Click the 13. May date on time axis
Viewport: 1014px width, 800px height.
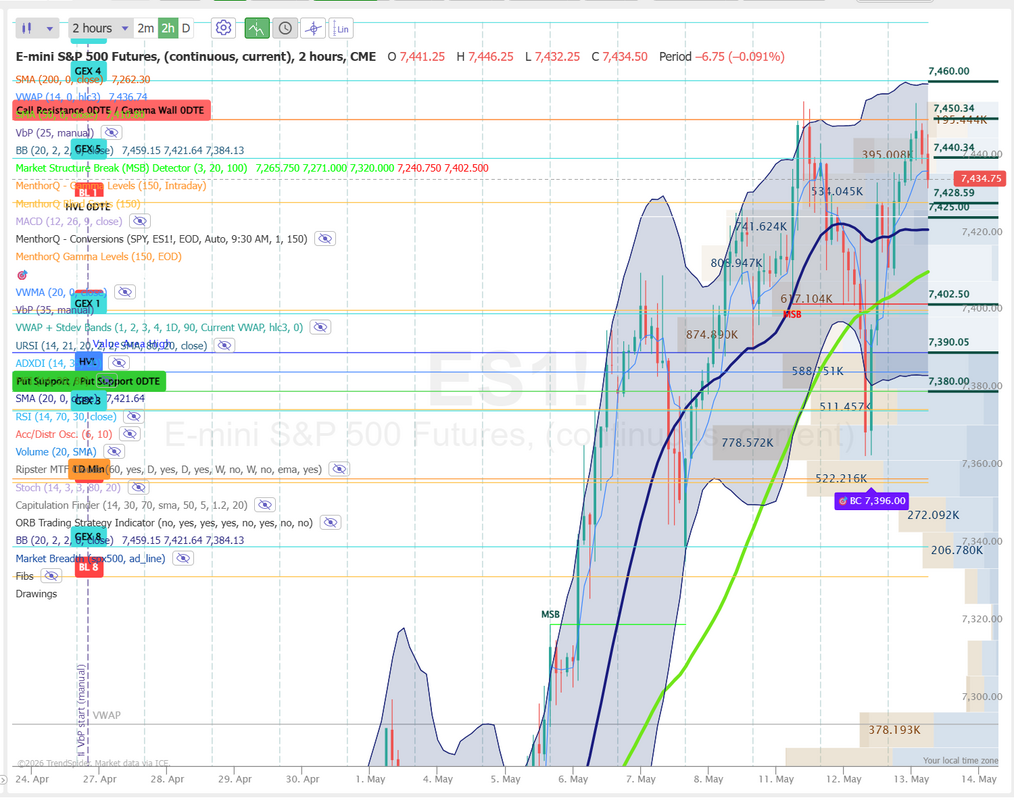coord(910,779)
